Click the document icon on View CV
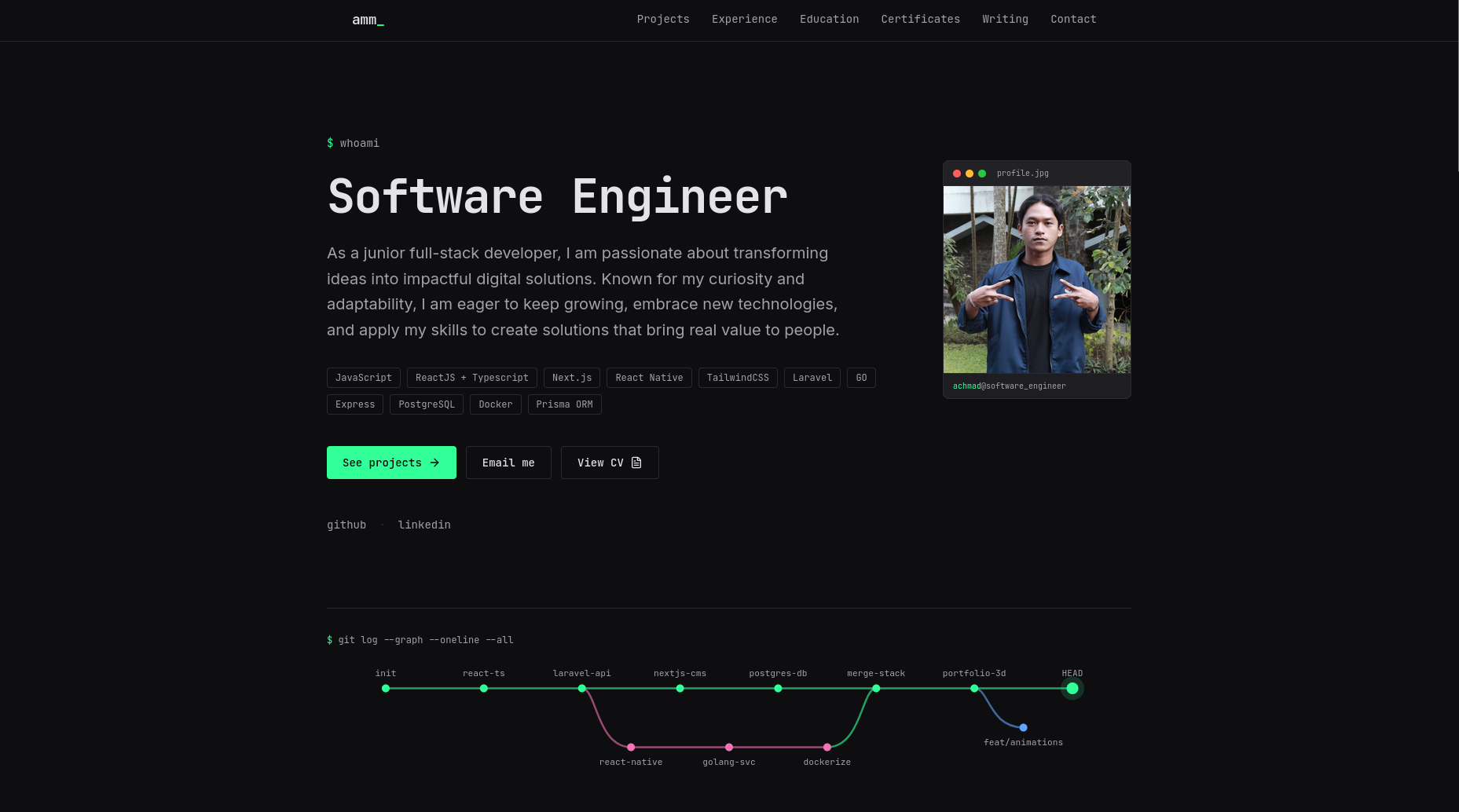1459x812 pixels. (x=636, y=463)
